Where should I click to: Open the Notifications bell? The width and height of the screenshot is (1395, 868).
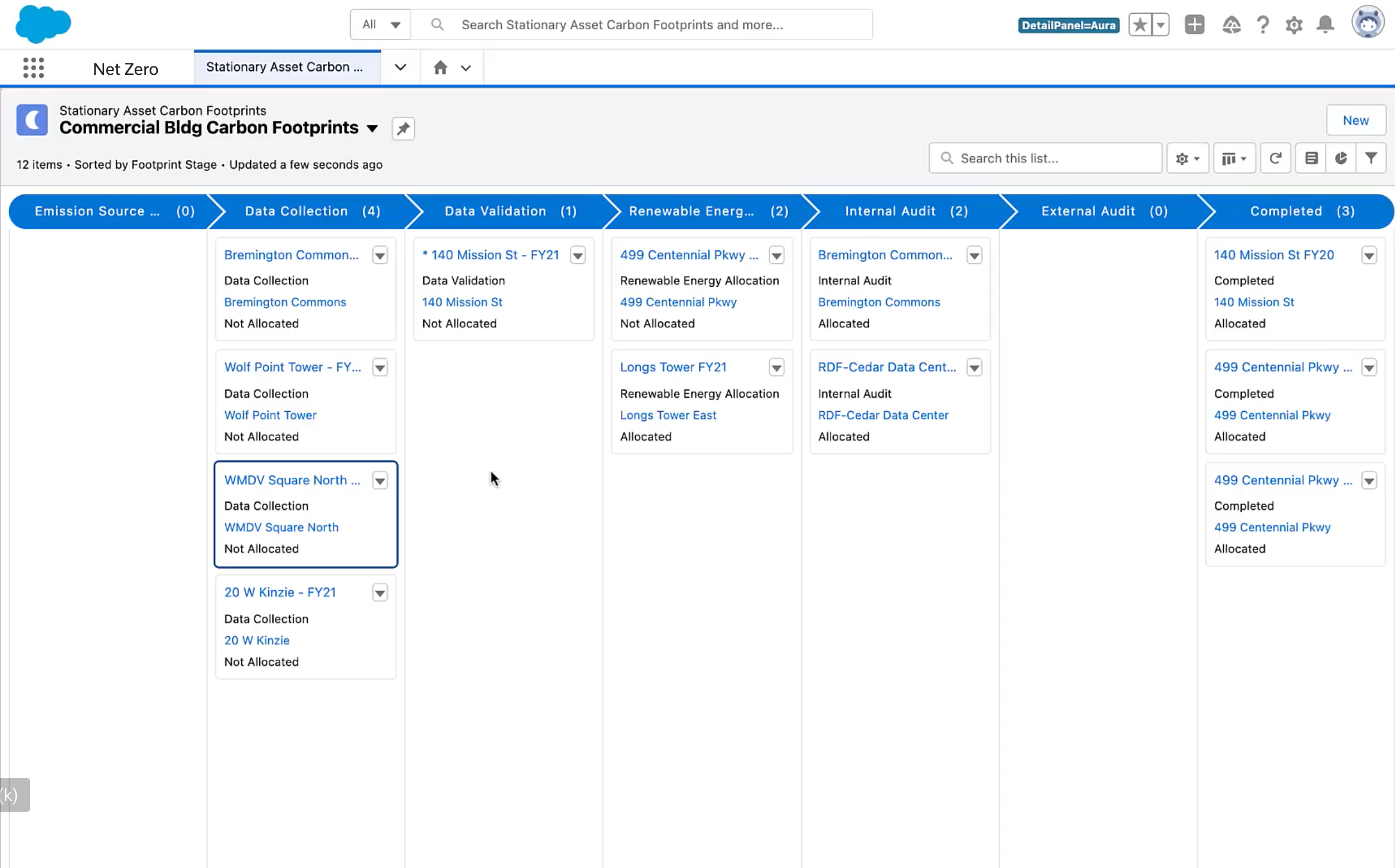pos(1326,25)
